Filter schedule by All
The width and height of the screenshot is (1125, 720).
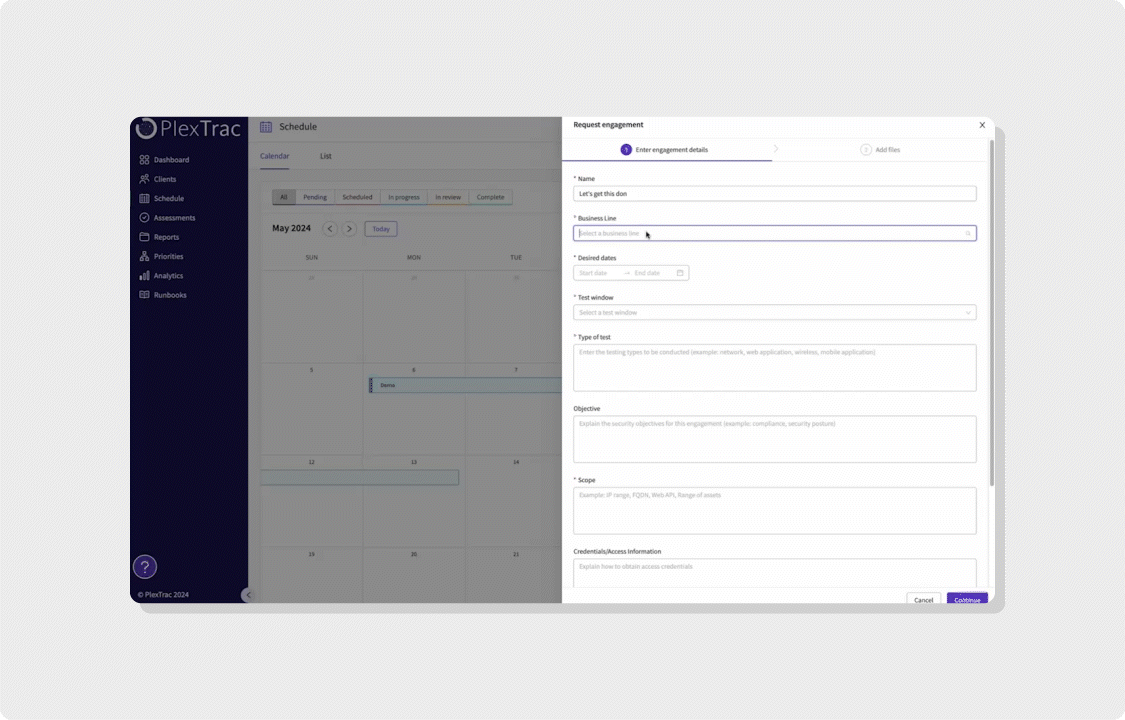click(284, 197)
